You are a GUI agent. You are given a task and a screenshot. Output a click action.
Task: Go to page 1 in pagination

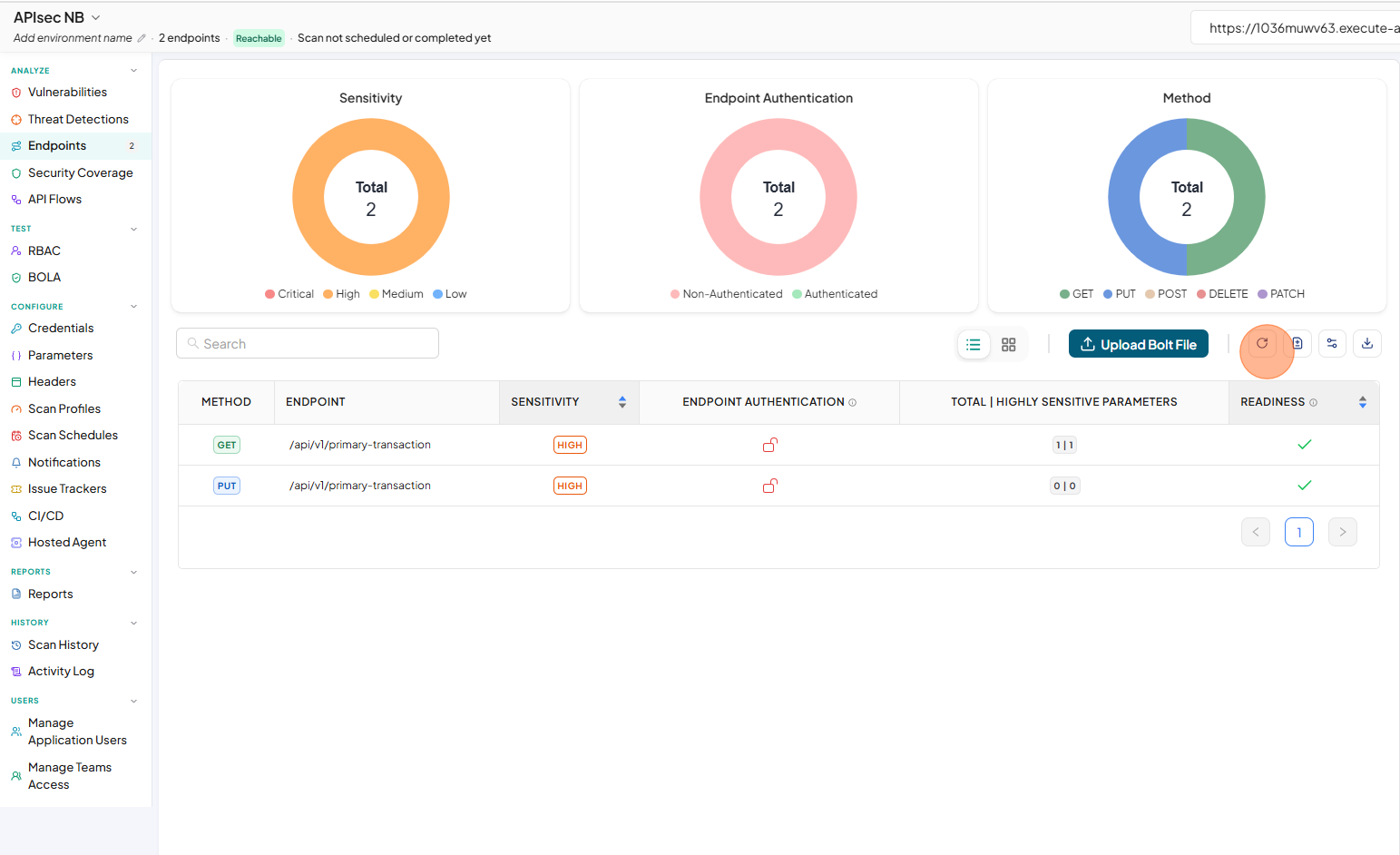(x=1299, y=532)
